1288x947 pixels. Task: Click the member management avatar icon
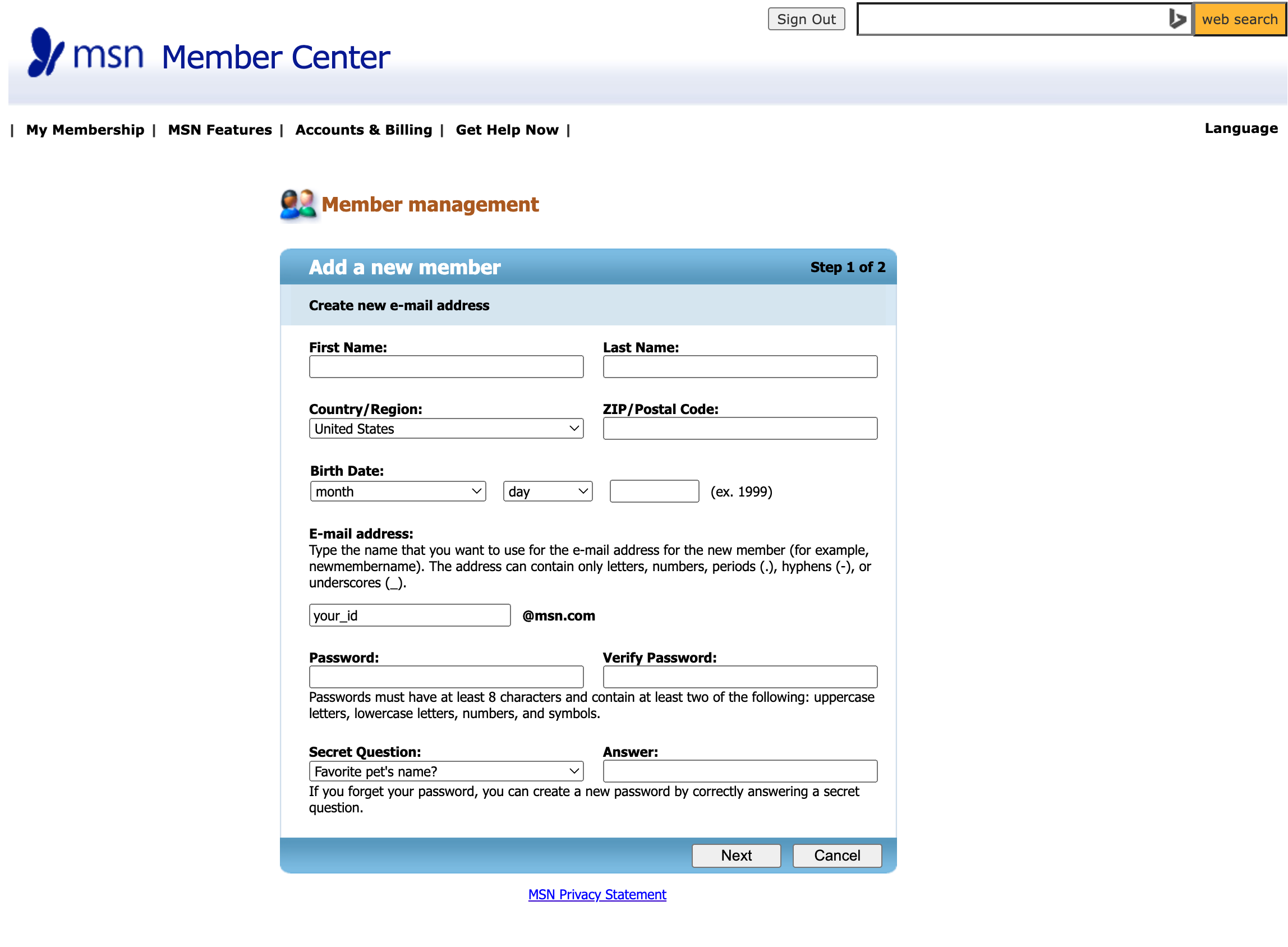pos(297,204)
